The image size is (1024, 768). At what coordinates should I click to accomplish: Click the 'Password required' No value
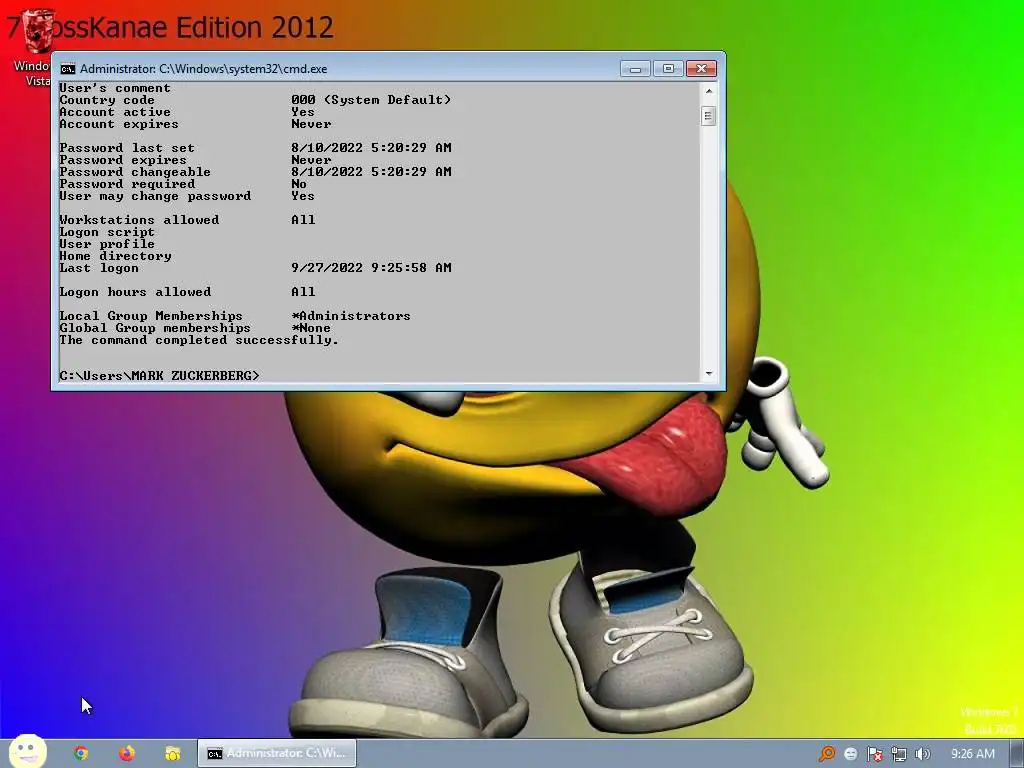[x=299, y=184]
